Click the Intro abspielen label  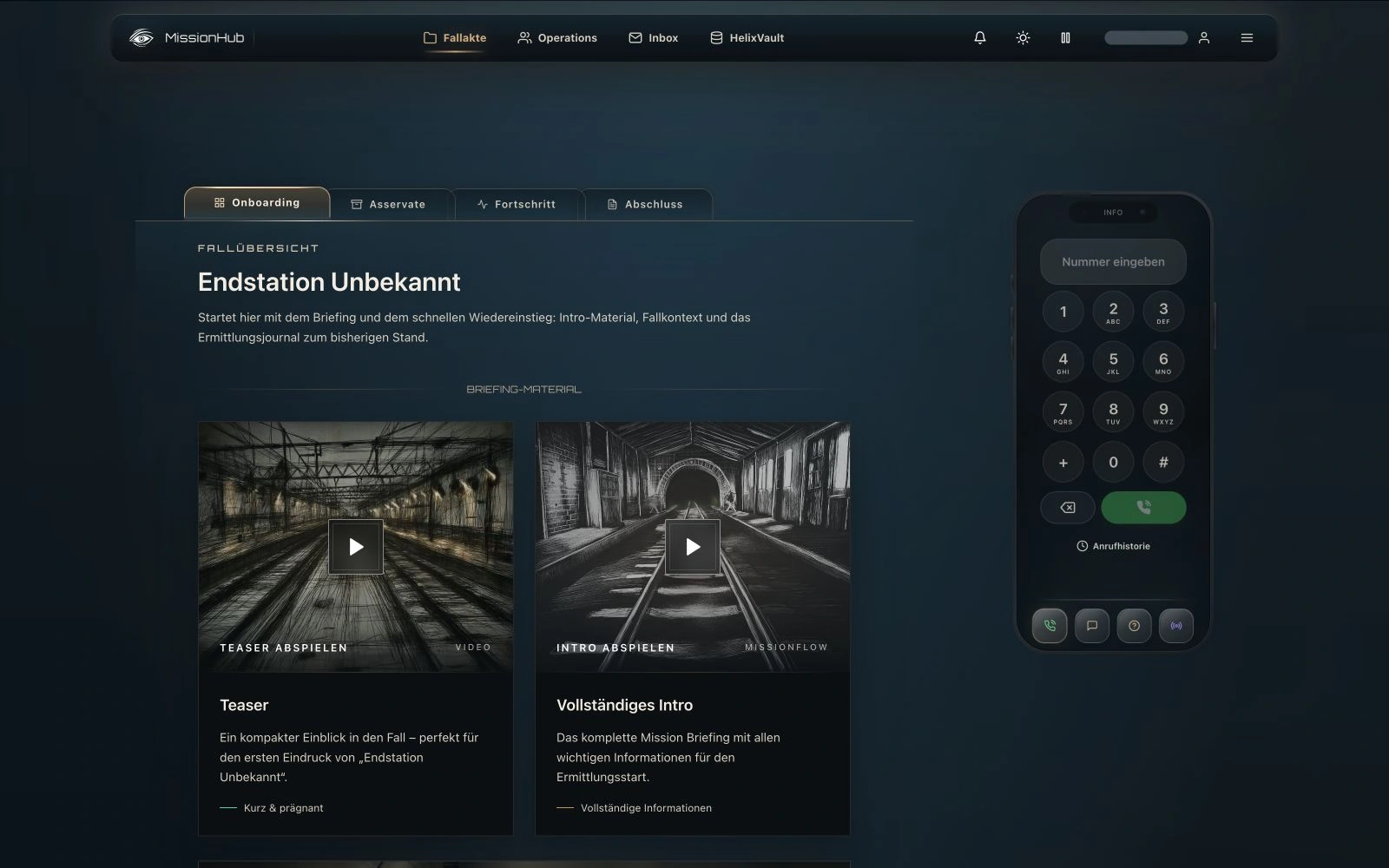(x=616, y=648)
